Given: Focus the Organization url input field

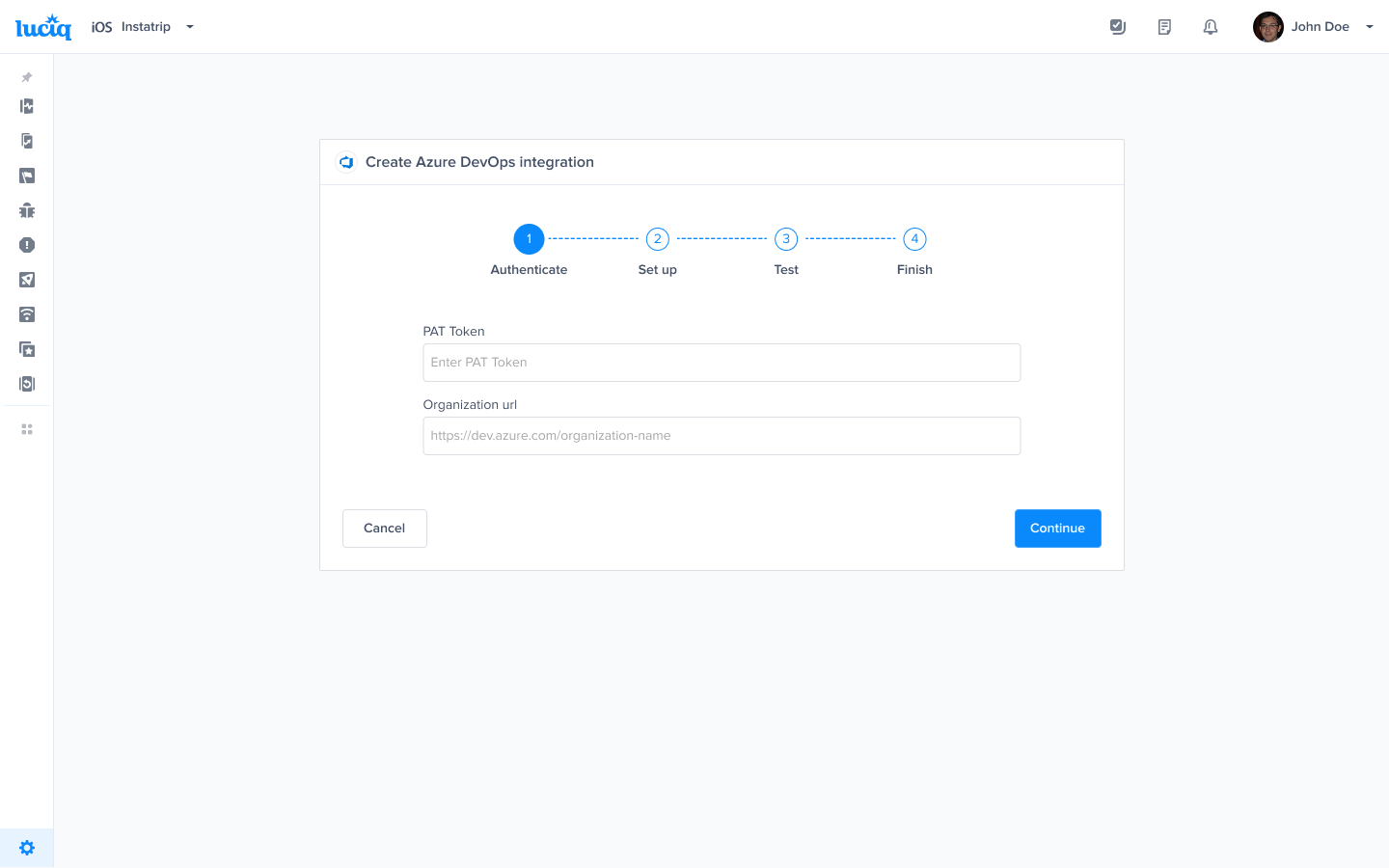Looking at the screenshot, I should coord(722,436).
